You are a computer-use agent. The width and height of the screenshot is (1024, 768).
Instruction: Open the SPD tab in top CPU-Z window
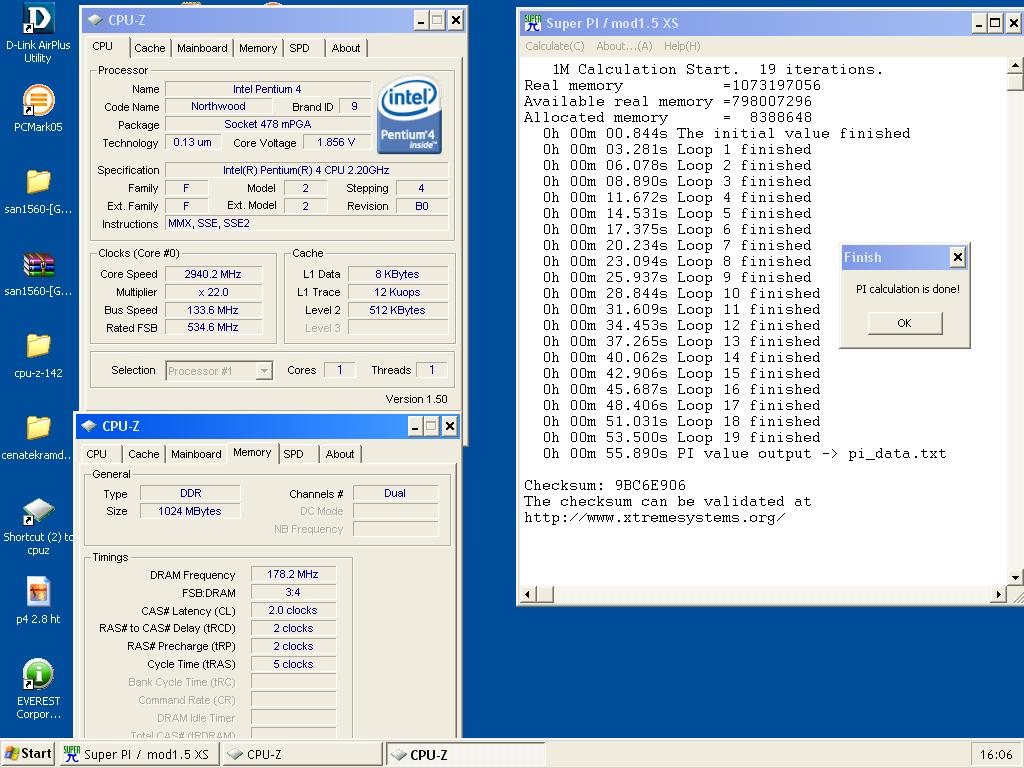pyautogui.click(x=300, y=48)
